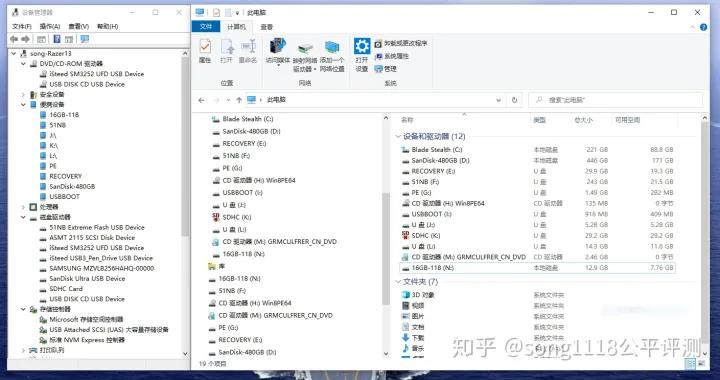Click 卸载或更改程序 in the ribbon
Viewport: 720px width, 380px height.
point(401,43)
